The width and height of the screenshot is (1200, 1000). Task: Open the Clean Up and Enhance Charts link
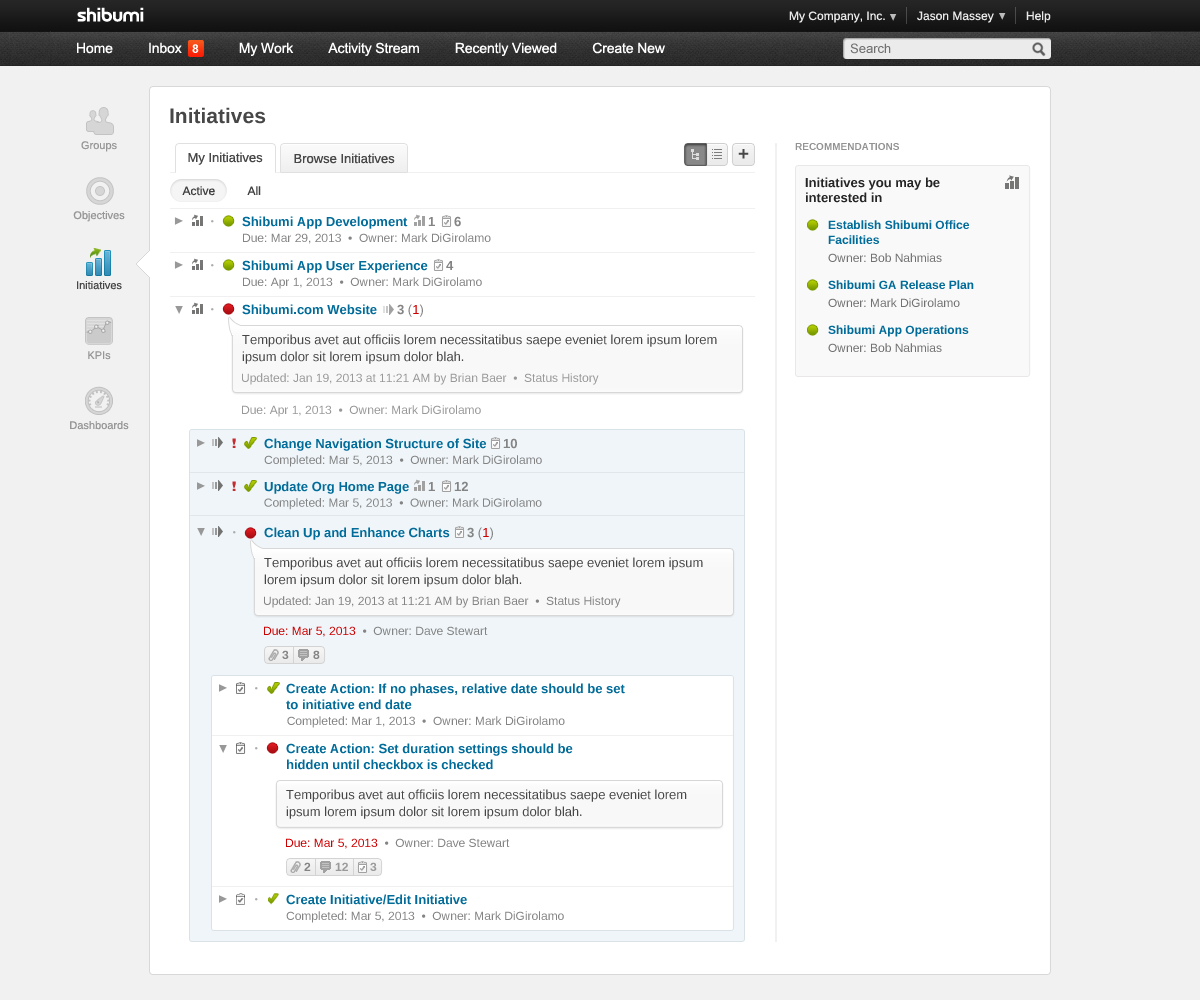[357, 533]
